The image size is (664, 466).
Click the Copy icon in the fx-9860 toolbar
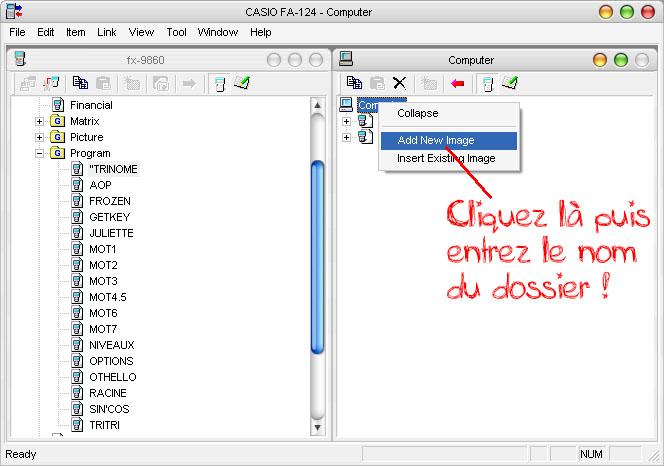(80, 84)
